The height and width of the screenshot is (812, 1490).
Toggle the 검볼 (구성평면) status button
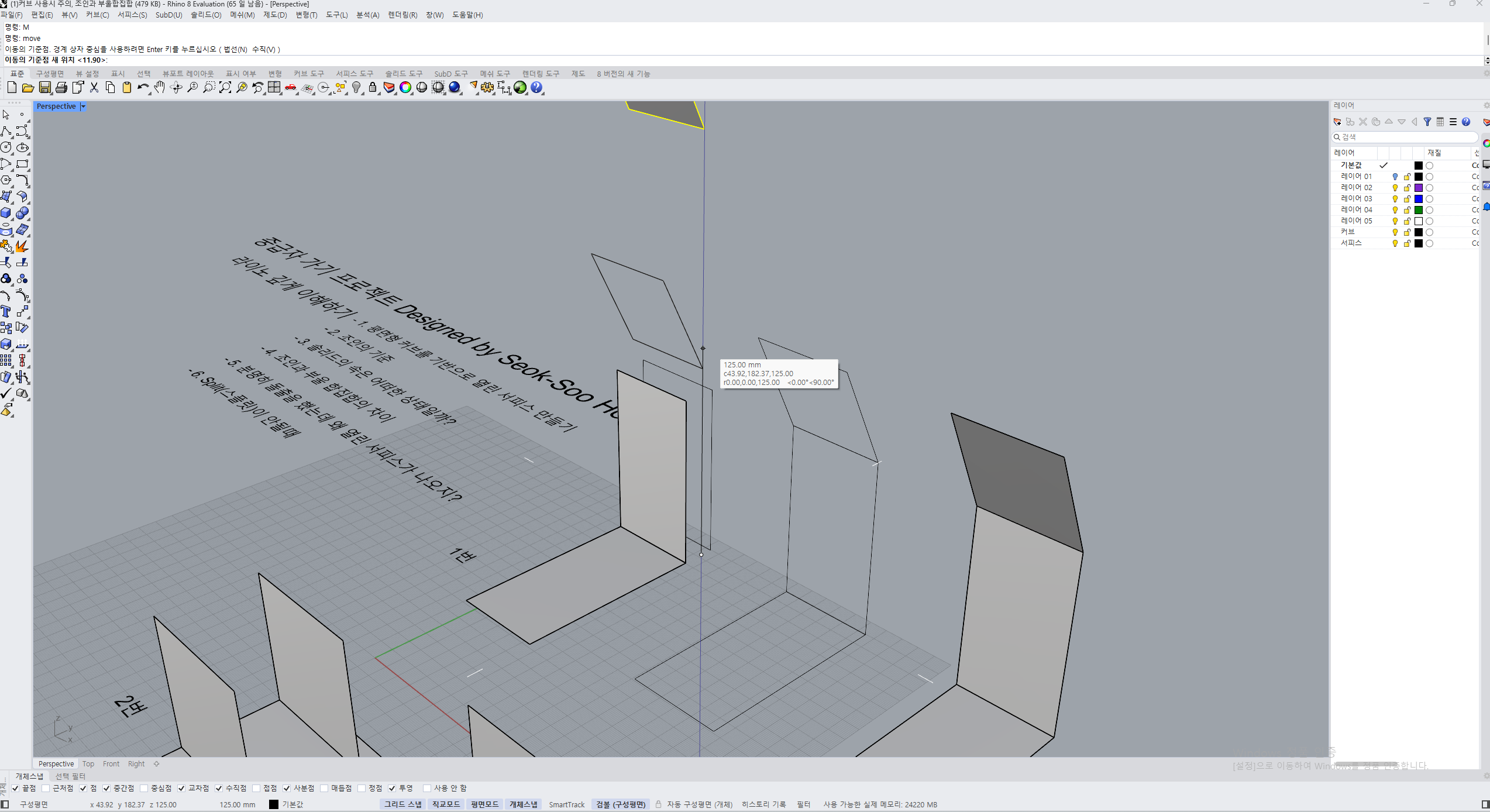620,804
